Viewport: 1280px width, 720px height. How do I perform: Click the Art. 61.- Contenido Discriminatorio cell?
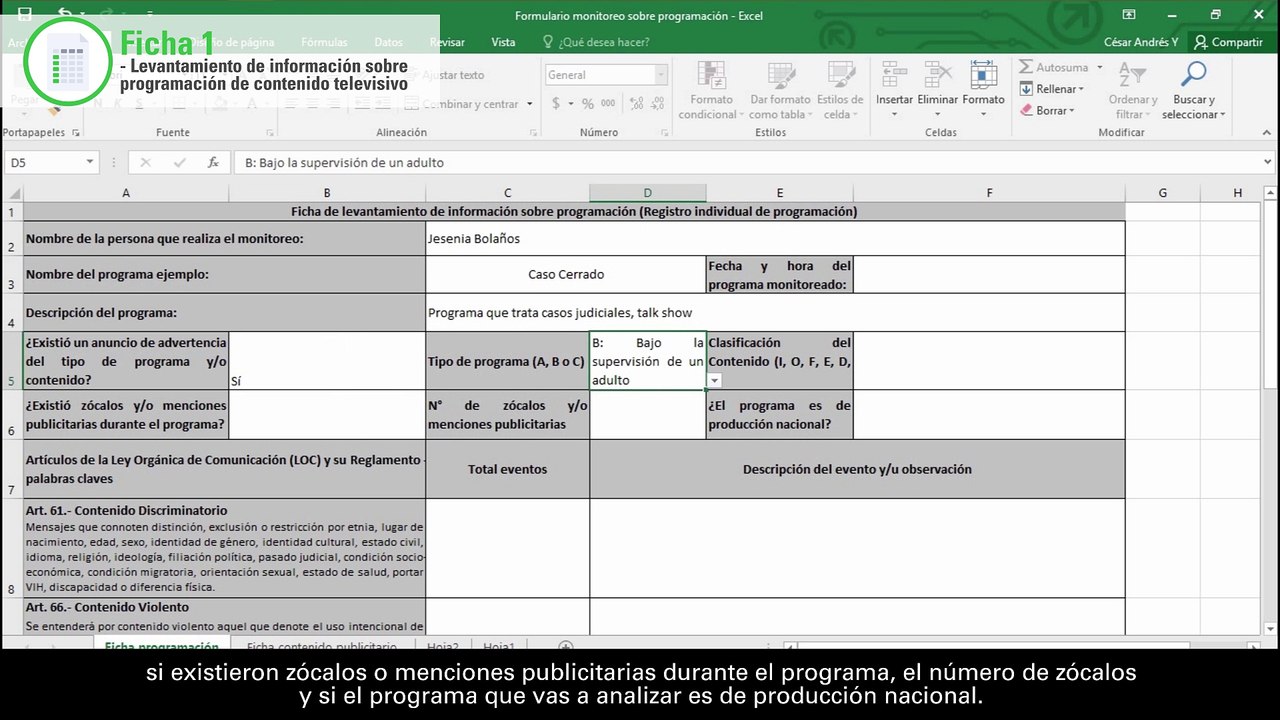point(225,548)
